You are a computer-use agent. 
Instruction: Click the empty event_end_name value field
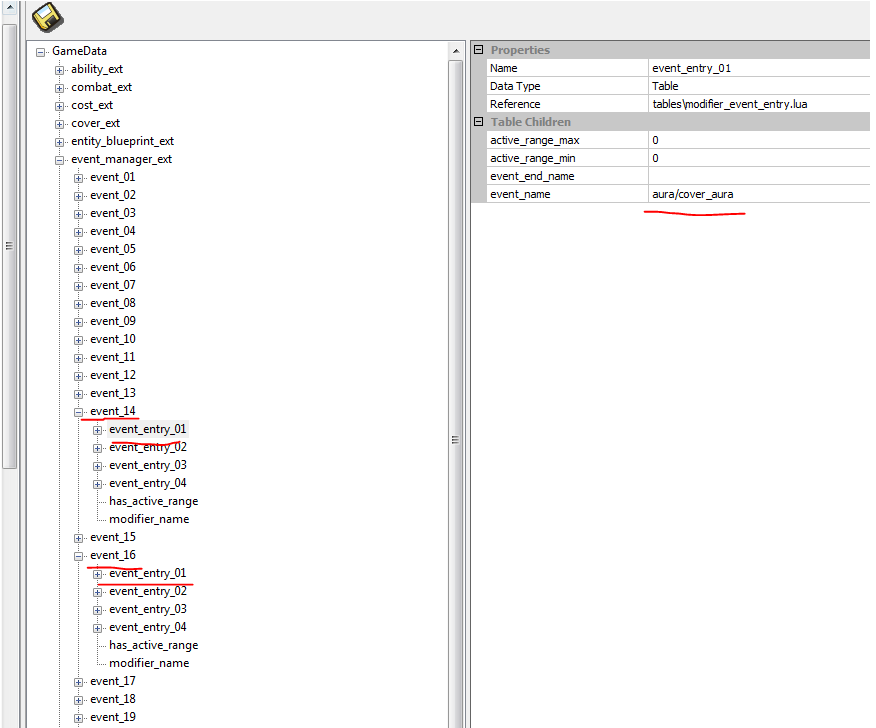click(x=759, y=176)
